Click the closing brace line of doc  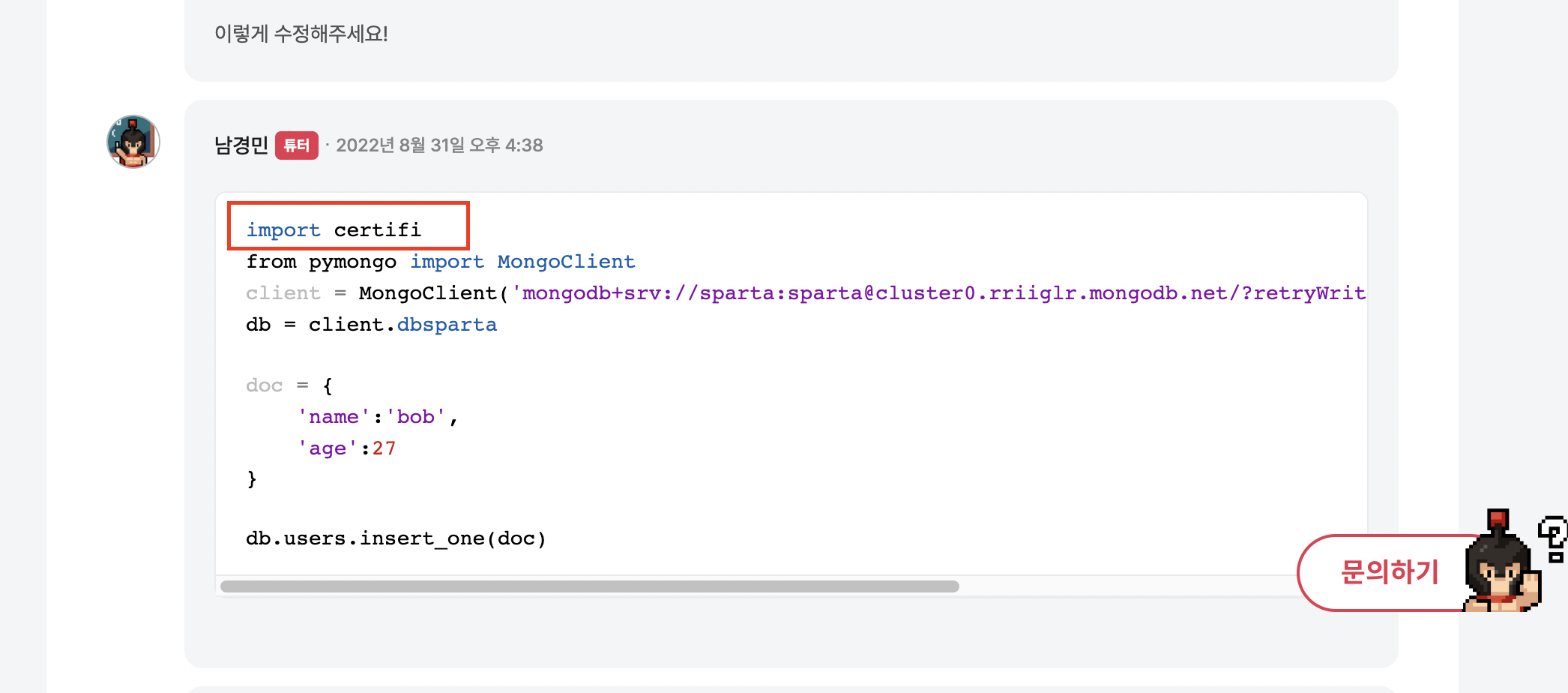pyautogui.click(x=252, y=478)
